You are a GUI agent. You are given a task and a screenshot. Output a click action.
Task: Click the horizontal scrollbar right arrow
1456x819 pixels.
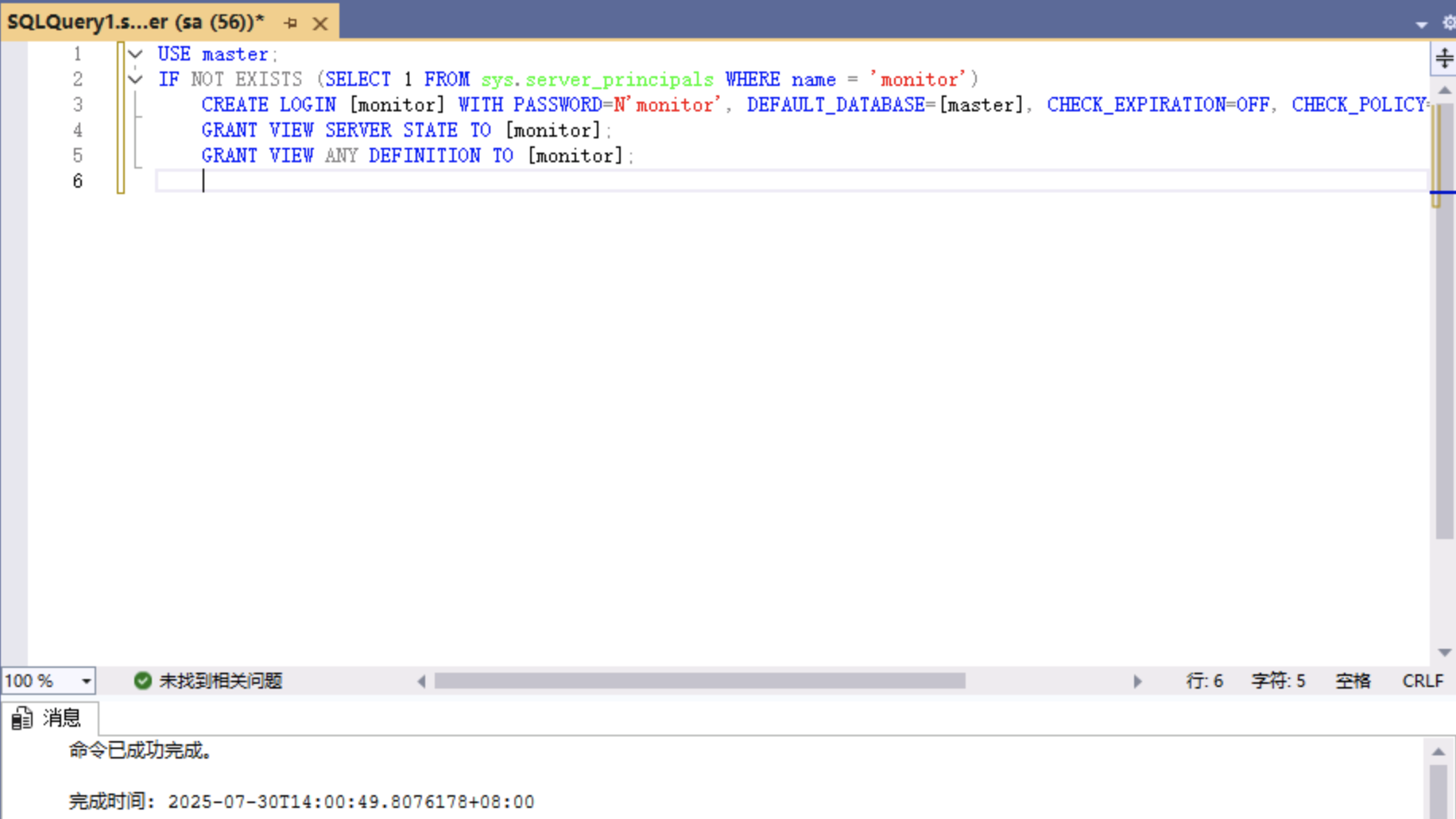(1137, 681)
